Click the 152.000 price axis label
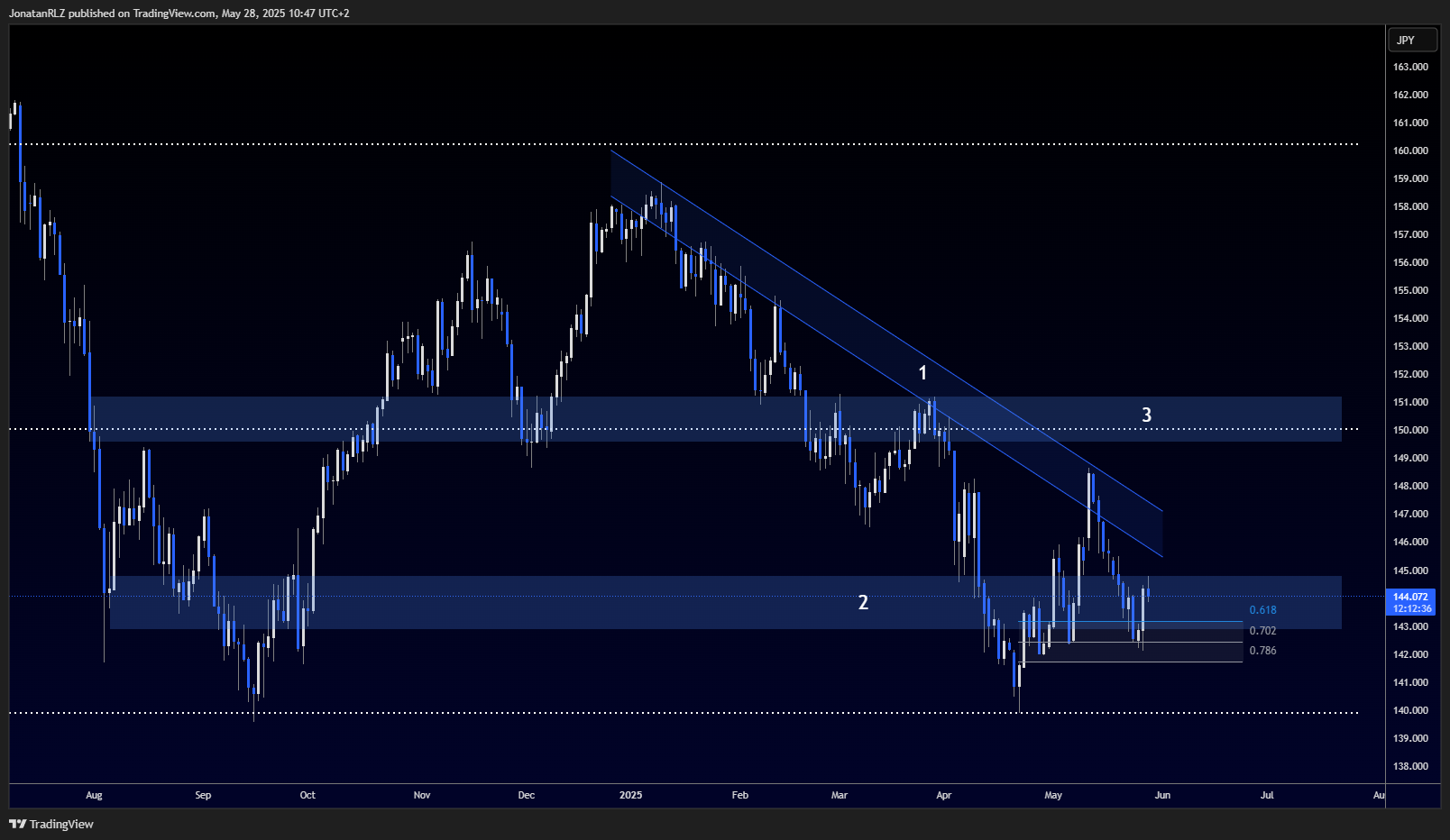Viewport: 1450px width, 840px height. 1410,374
